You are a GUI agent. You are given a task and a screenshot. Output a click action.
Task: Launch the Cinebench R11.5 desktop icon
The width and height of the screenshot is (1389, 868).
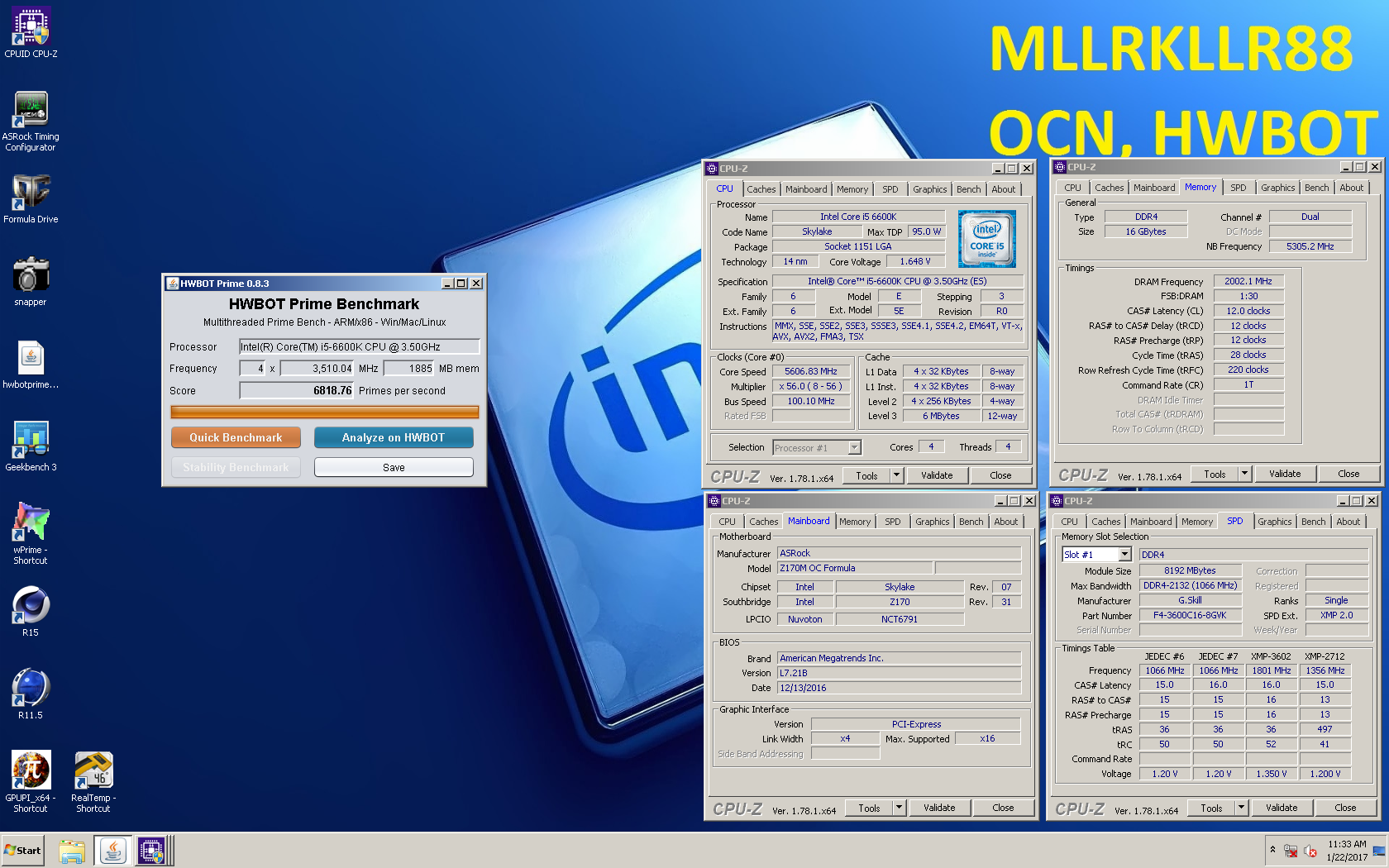31,694
